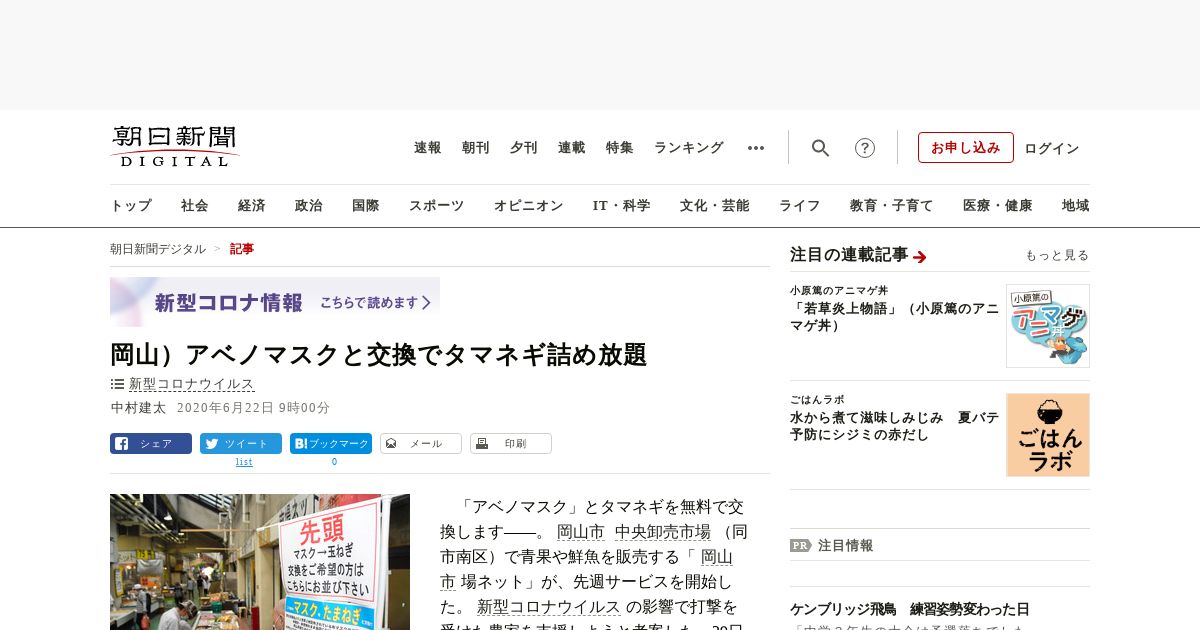Go to the 文化・芸能 category tab
This screenshot has height=630, width=1200.
(715, 206)
